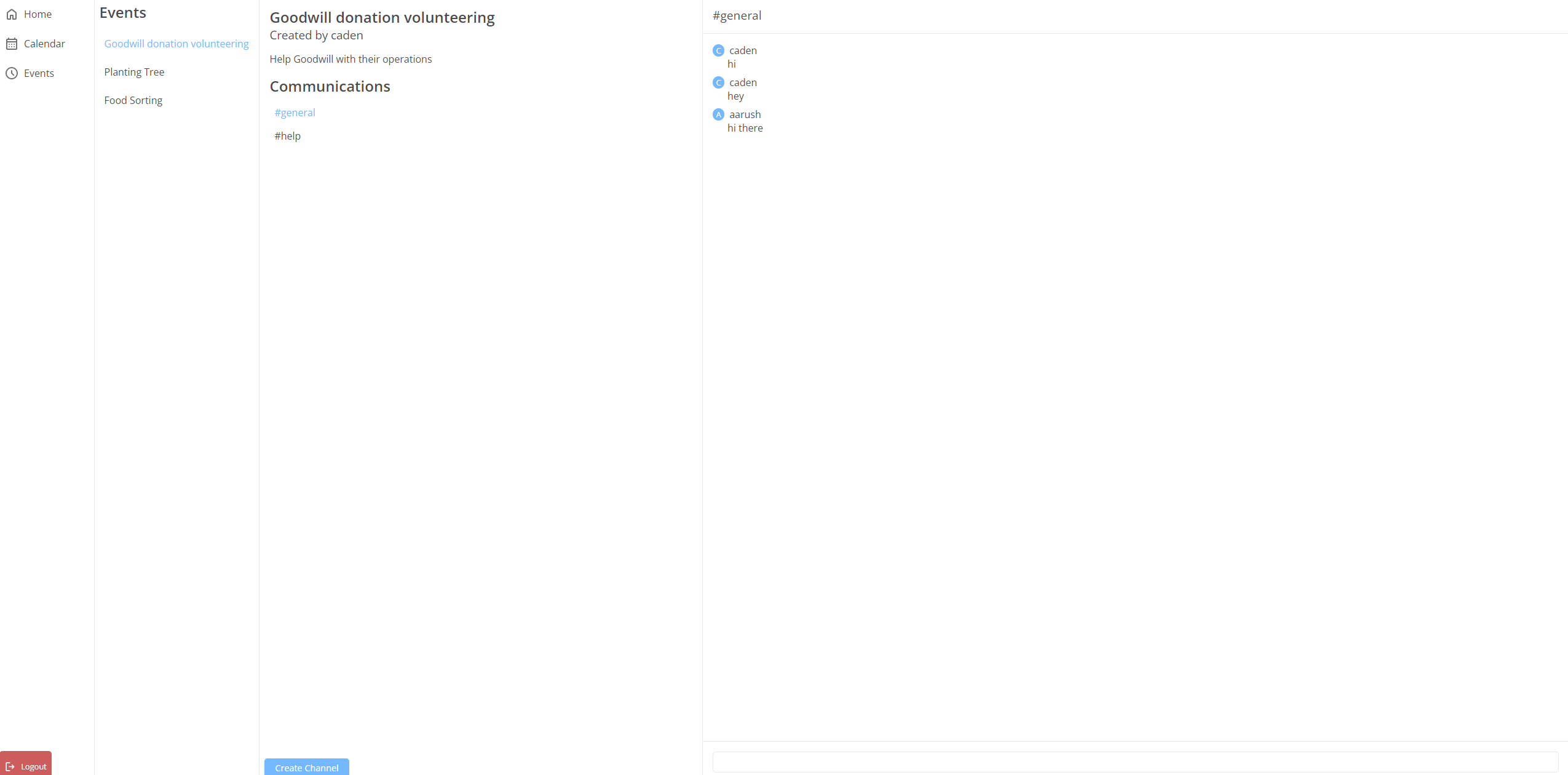Switch to the #help channel

(x=287, y=136)
